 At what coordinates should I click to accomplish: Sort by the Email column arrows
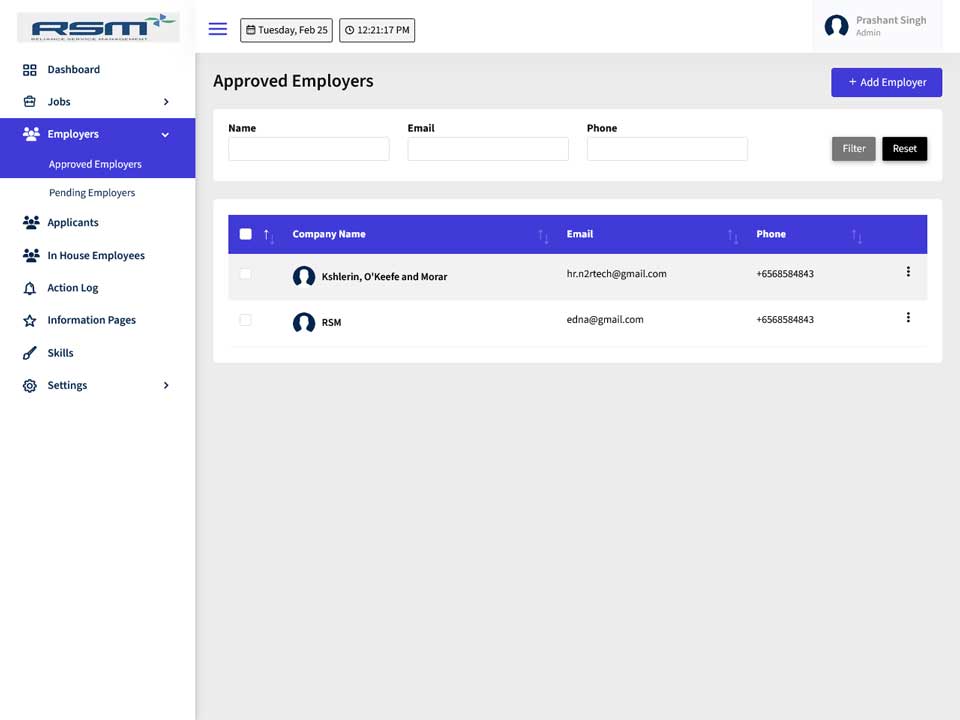click(732, 236)
